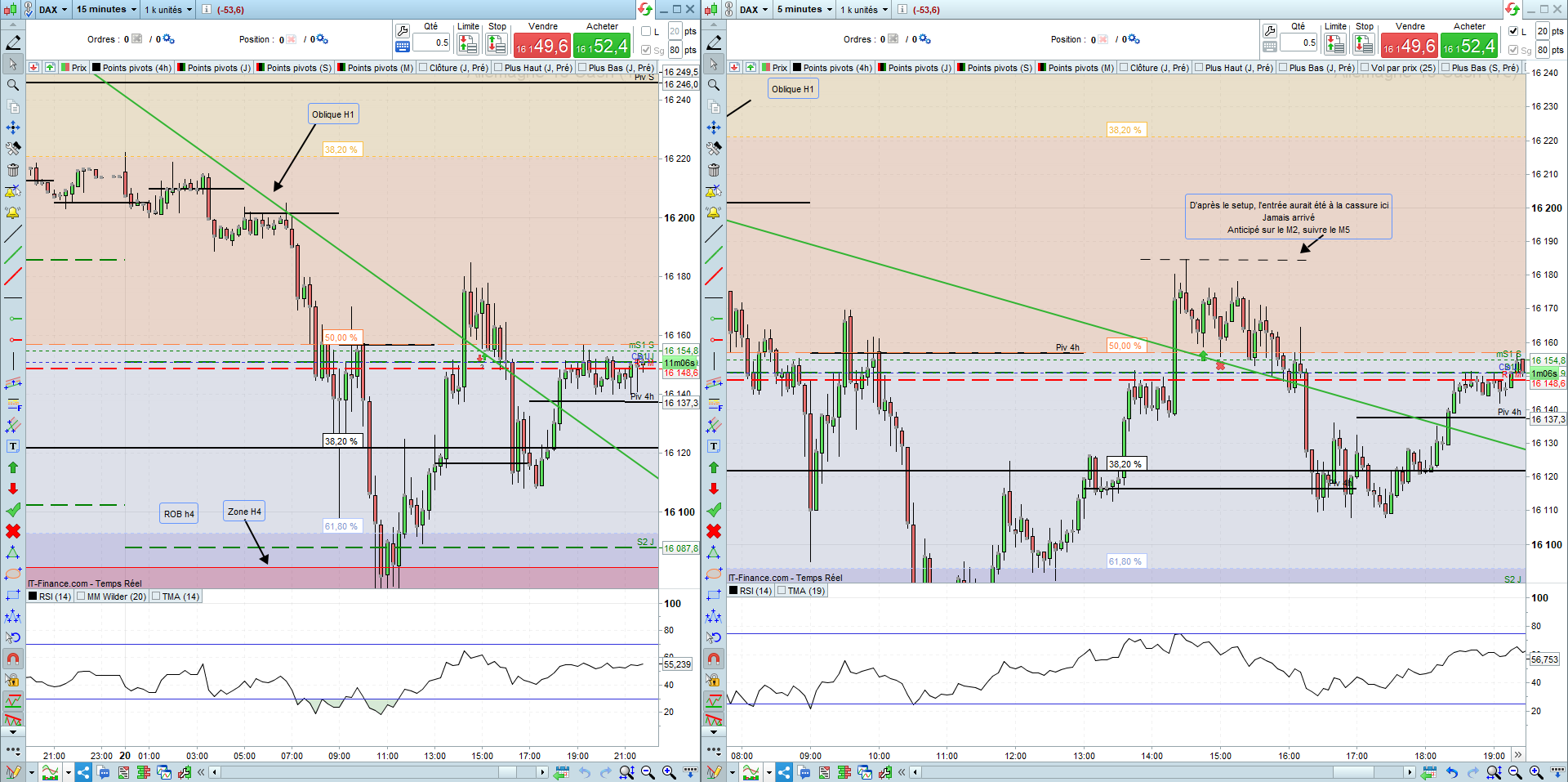Select the red down arrow tool in 15-minute chart

coord(13,489)
